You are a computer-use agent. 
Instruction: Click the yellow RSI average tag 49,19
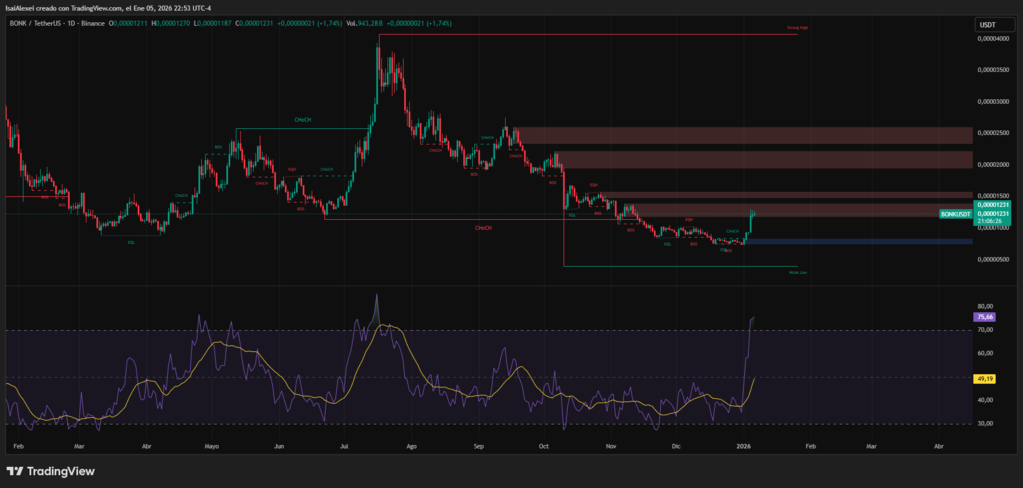point(985,379)
